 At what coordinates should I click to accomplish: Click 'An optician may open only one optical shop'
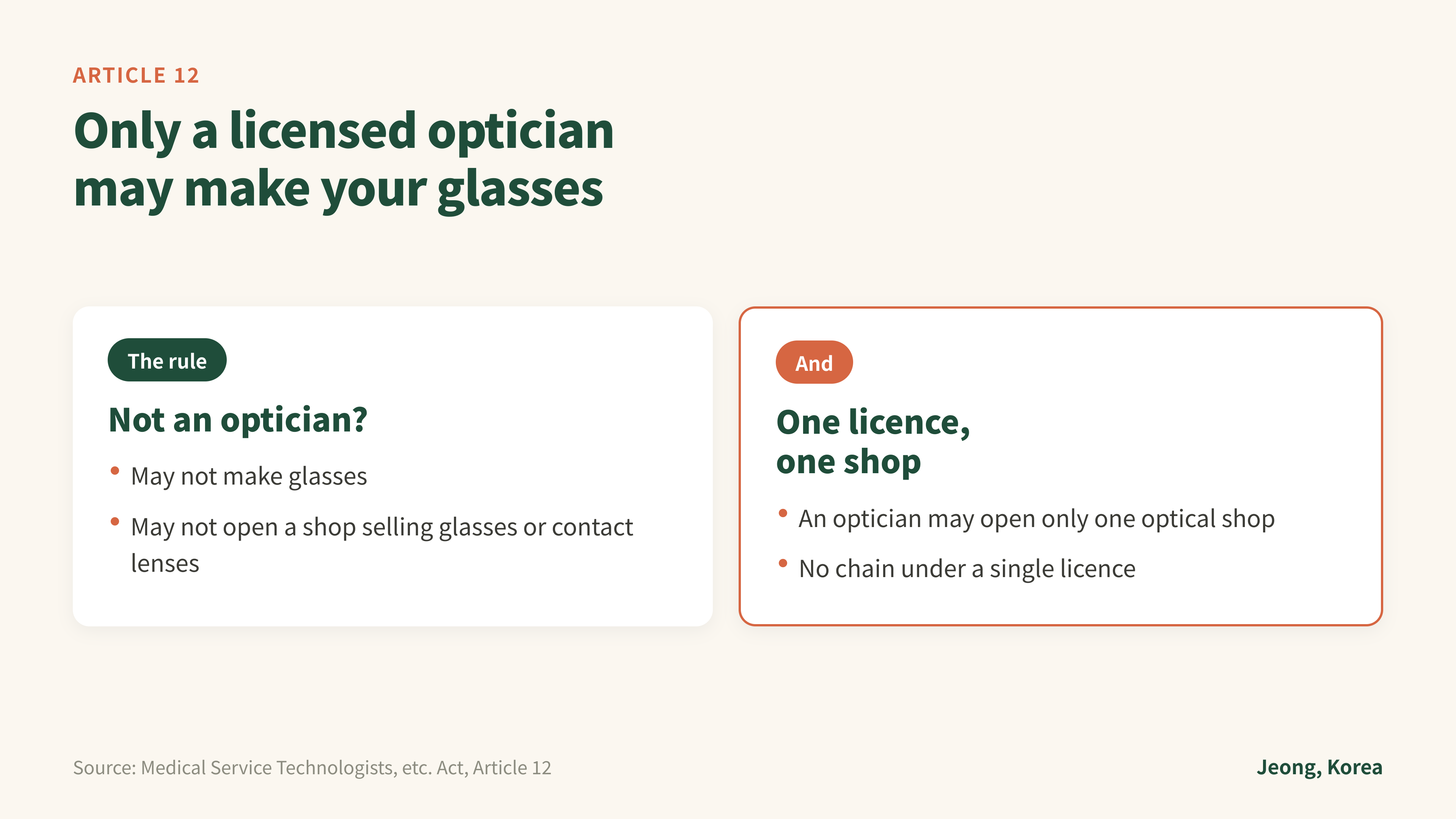1037,519
